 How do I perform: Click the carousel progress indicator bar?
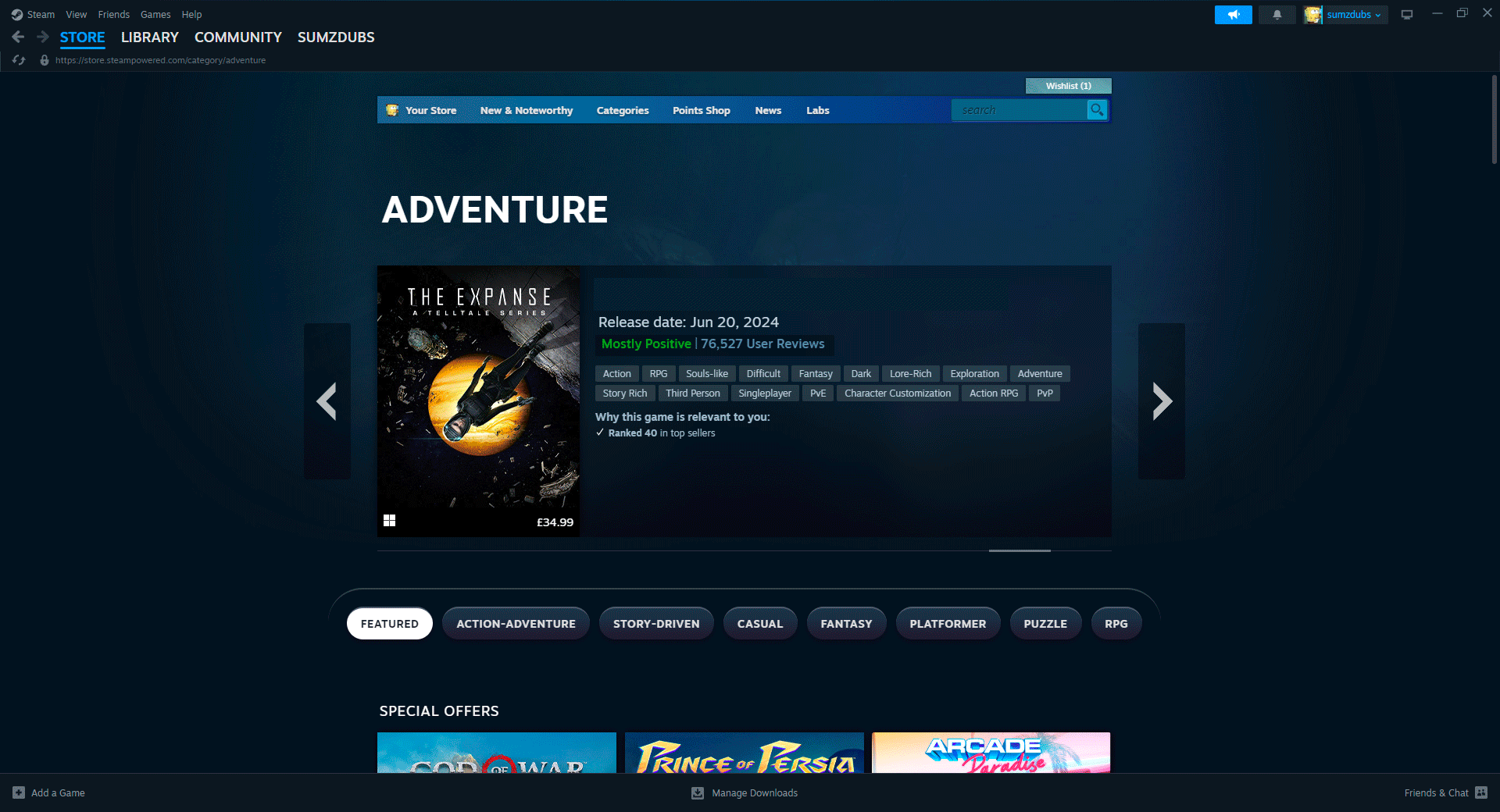tap(1020, 550)
